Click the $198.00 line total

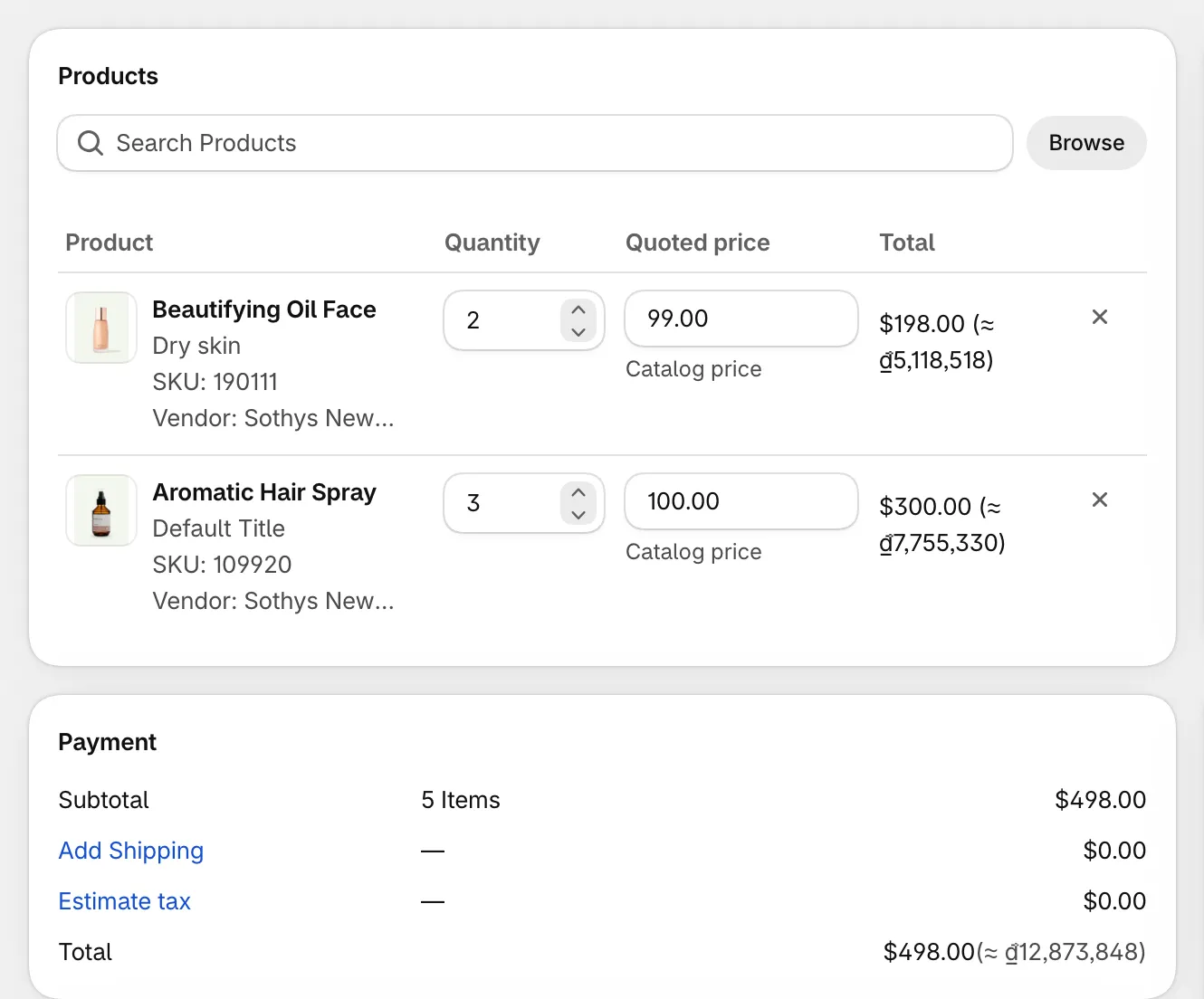coord(937,342)
